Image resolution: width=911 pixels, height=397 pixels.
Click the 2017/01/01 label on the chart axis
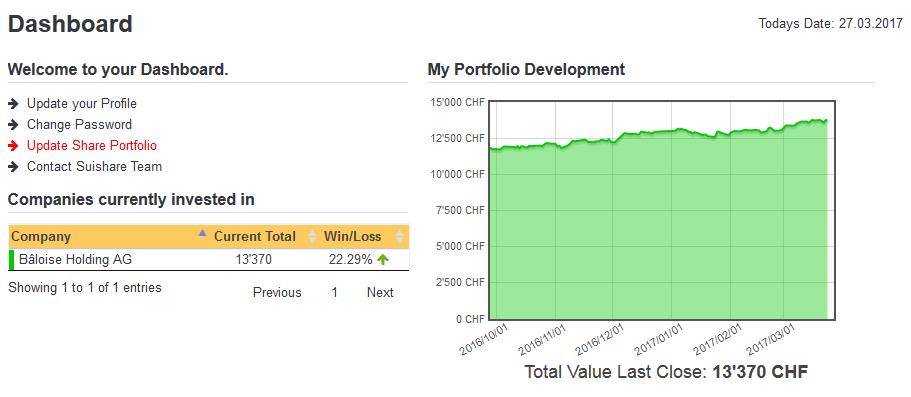point(659,340)
